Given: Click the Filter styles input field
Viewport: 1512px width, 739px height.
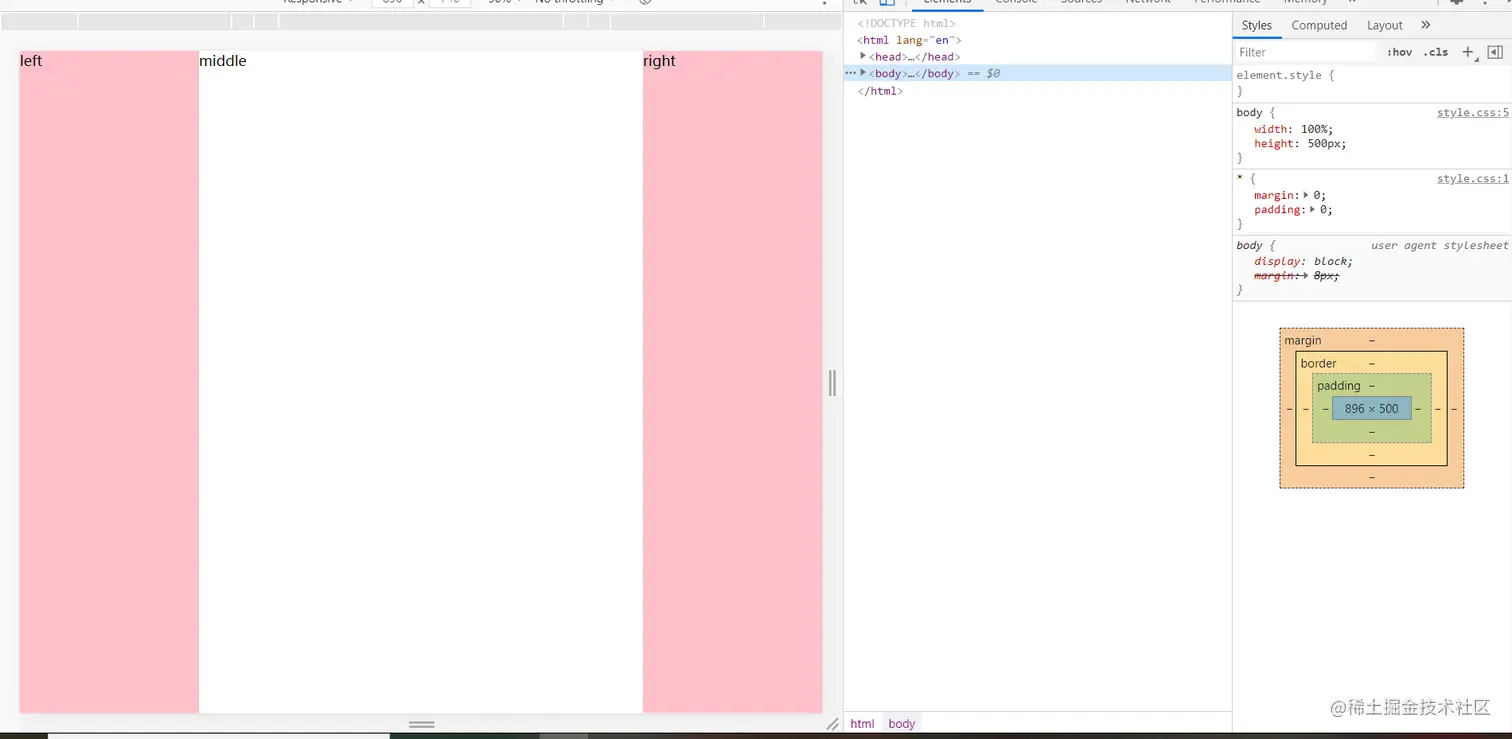Looking at the screenshot, I should 1306,52.
